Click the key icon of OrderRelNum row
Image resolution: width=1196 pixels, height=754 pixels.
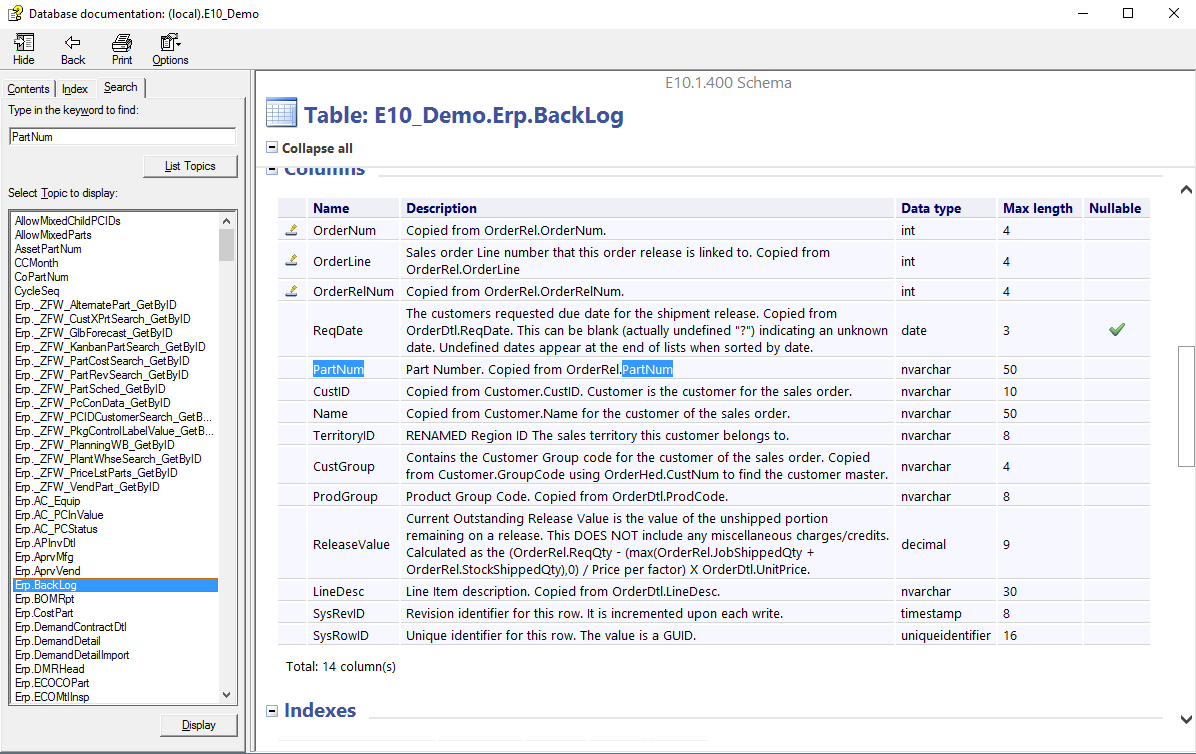click(x=291, y=290)
